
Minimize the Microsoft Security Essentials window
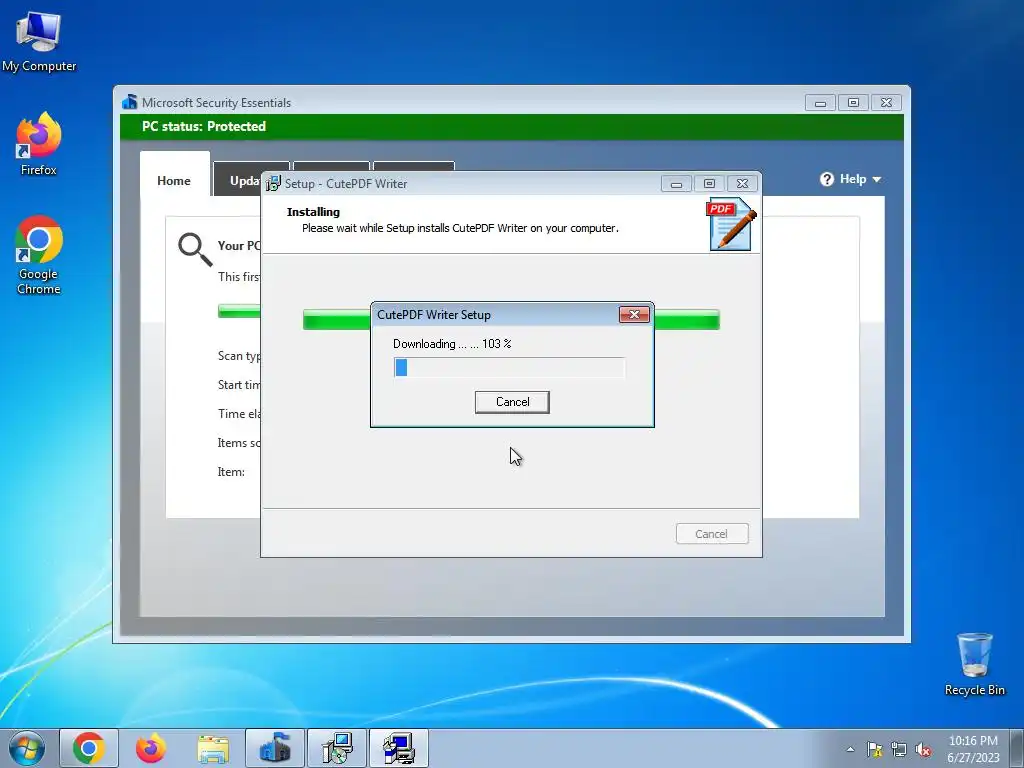click(820, 103)
